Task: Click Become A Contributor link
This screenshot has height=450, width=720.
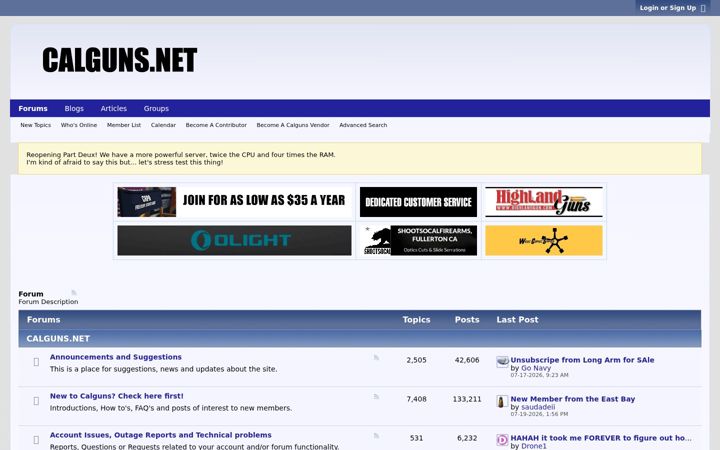Action: click(216, 125)
